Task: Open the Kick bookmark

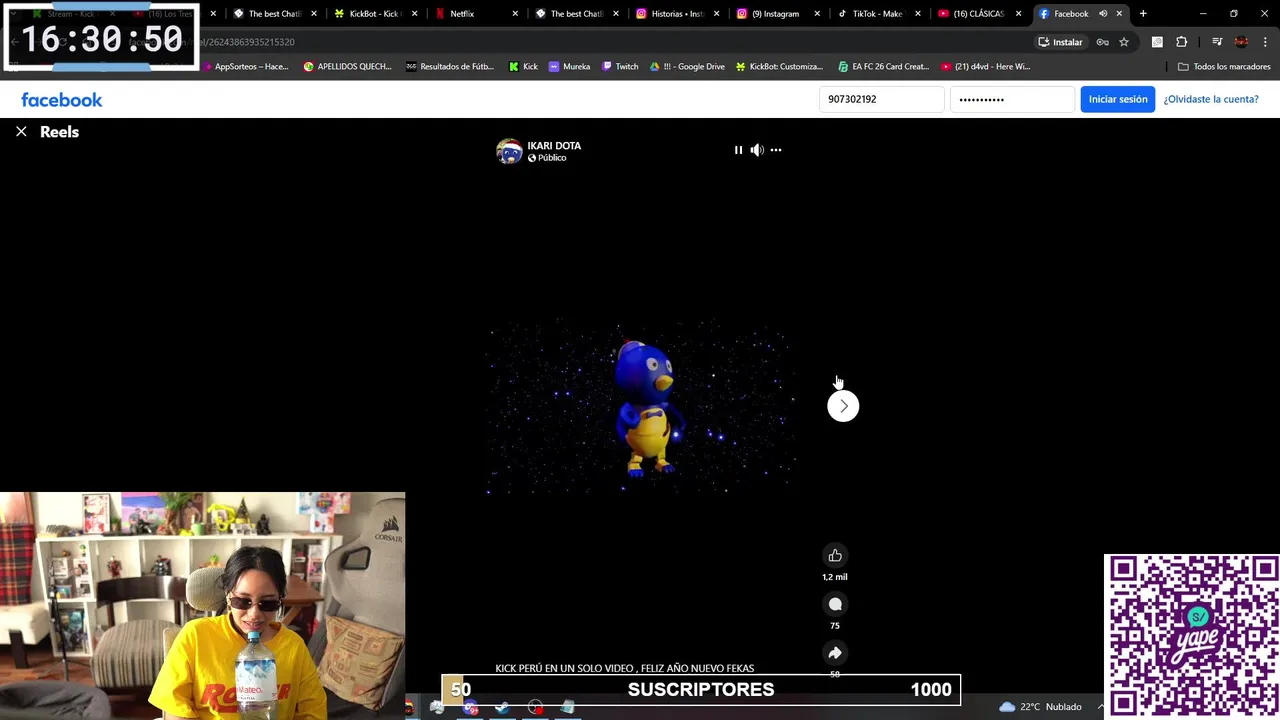Action: click(x=523, y=67)
